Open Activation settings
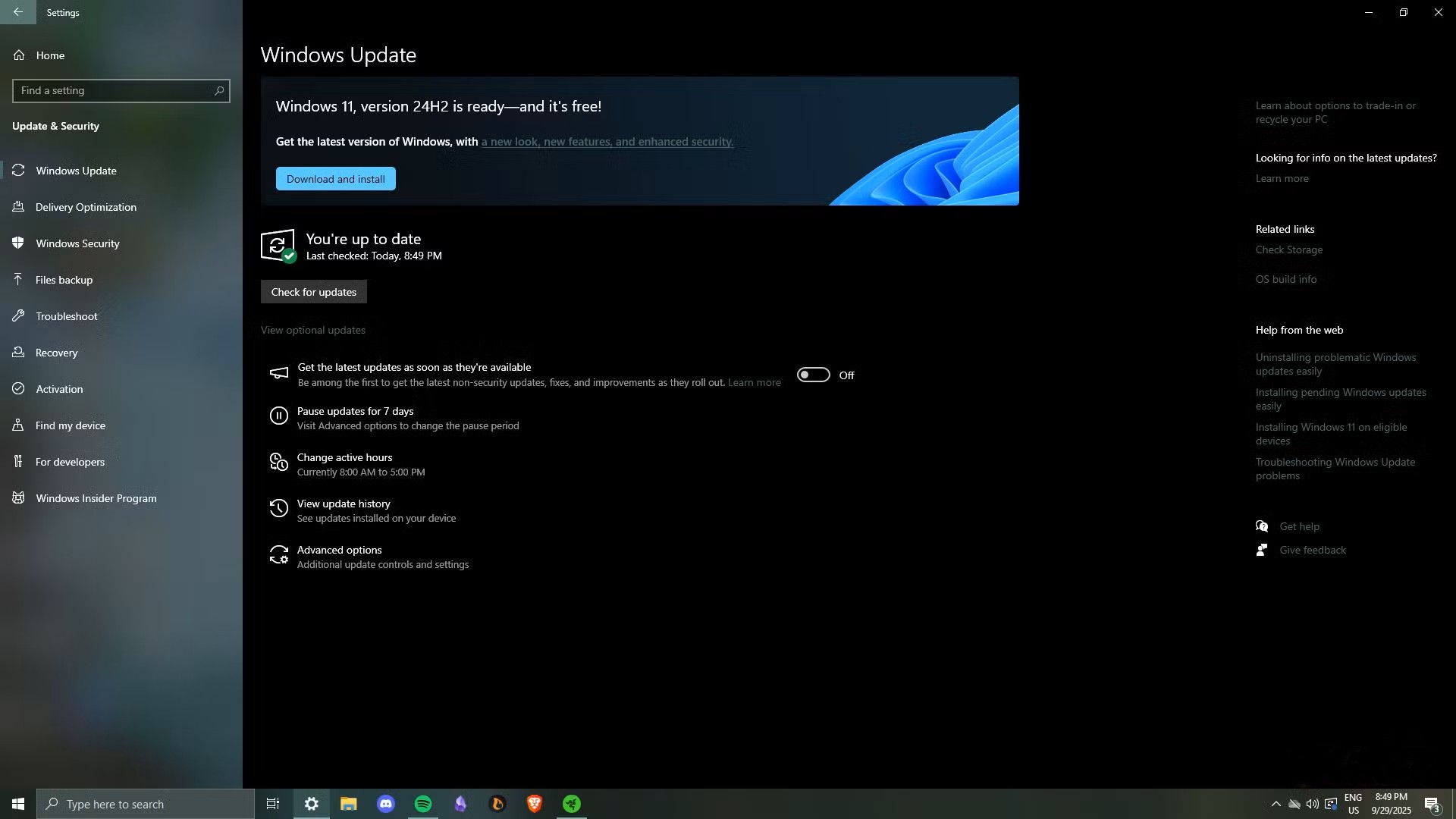 point(58,389)
